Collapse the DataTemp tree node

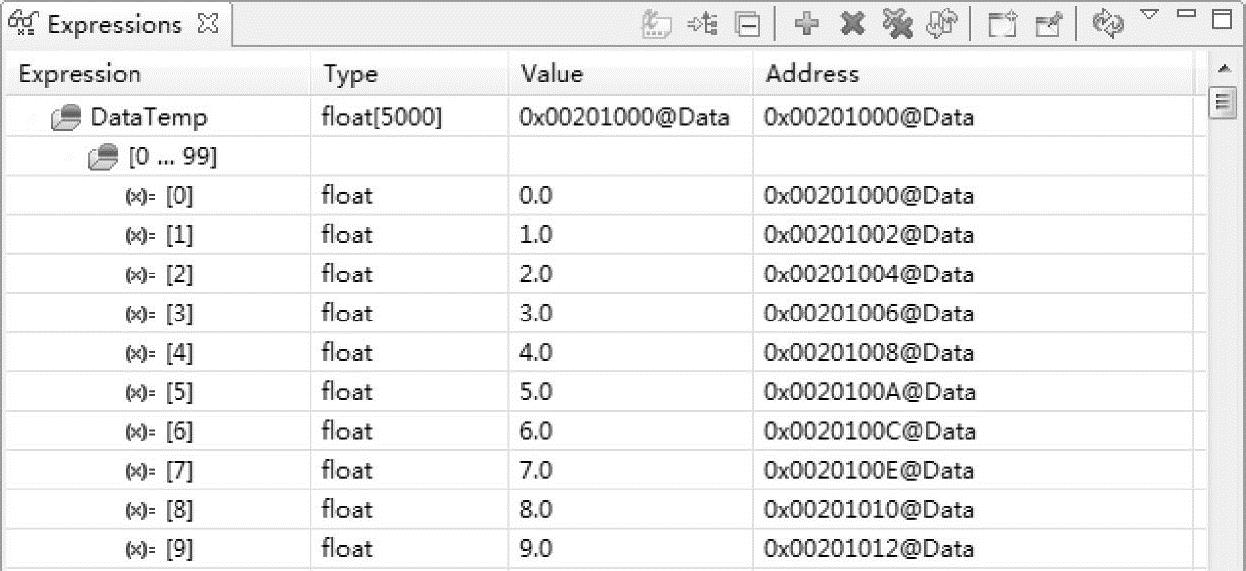click(39, 118)
